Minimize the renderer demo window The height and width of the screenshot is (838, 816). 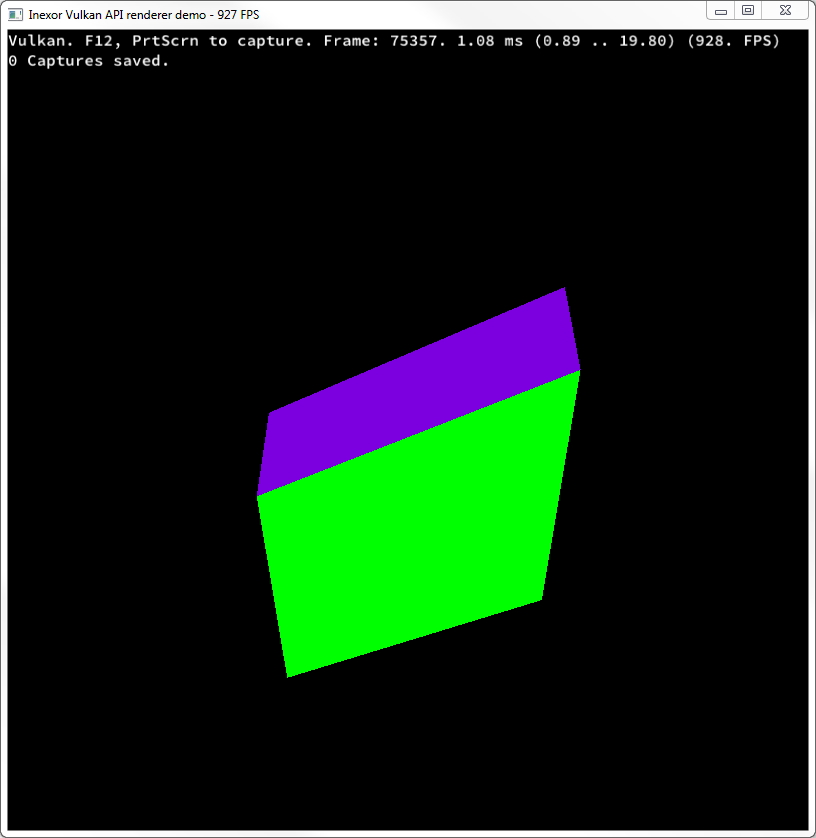point(721,10)
